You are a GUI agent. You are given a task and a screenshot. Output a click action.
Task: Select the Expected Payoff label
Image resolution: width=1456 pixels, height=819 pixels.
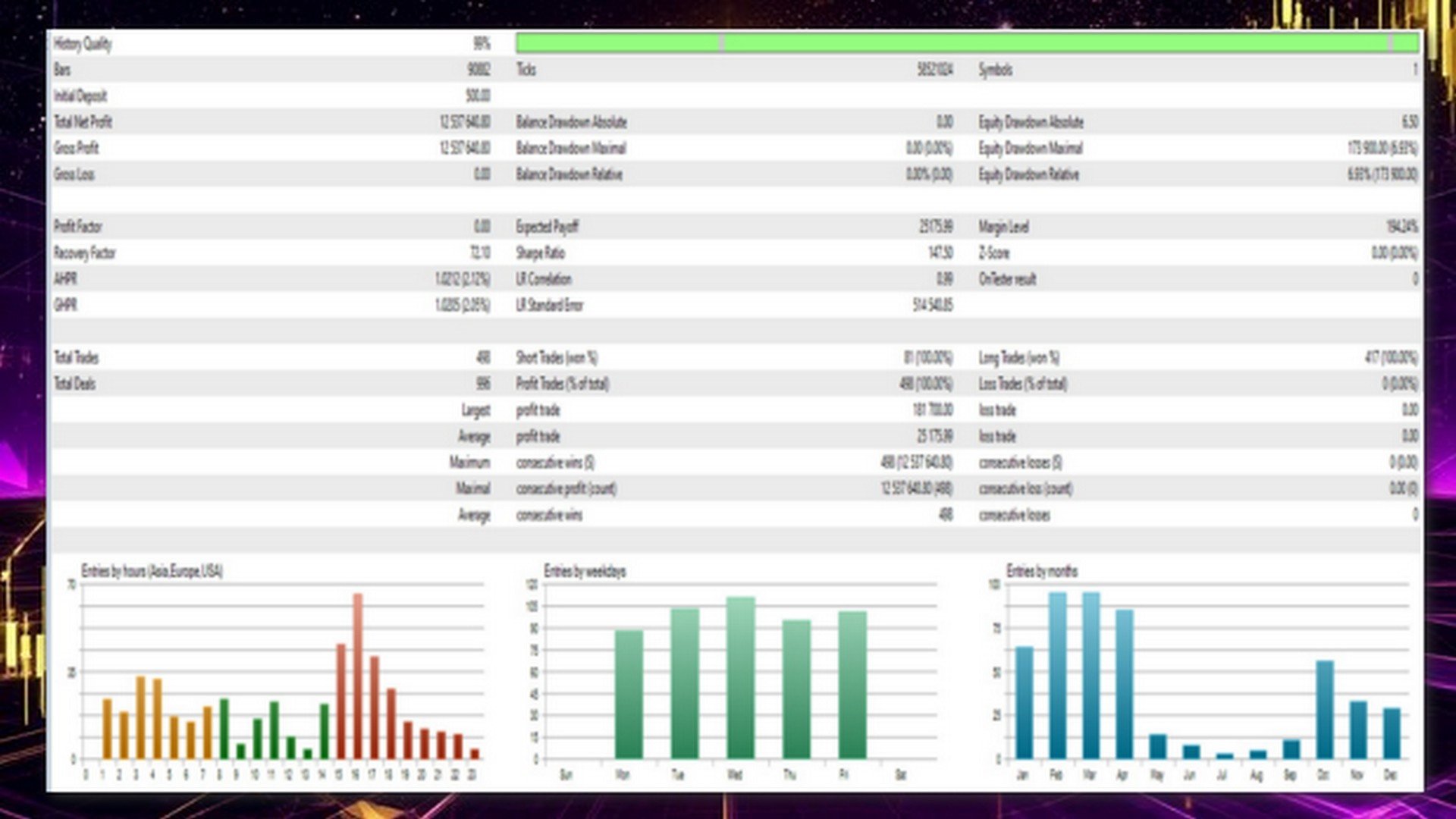(x=548, y=227)
